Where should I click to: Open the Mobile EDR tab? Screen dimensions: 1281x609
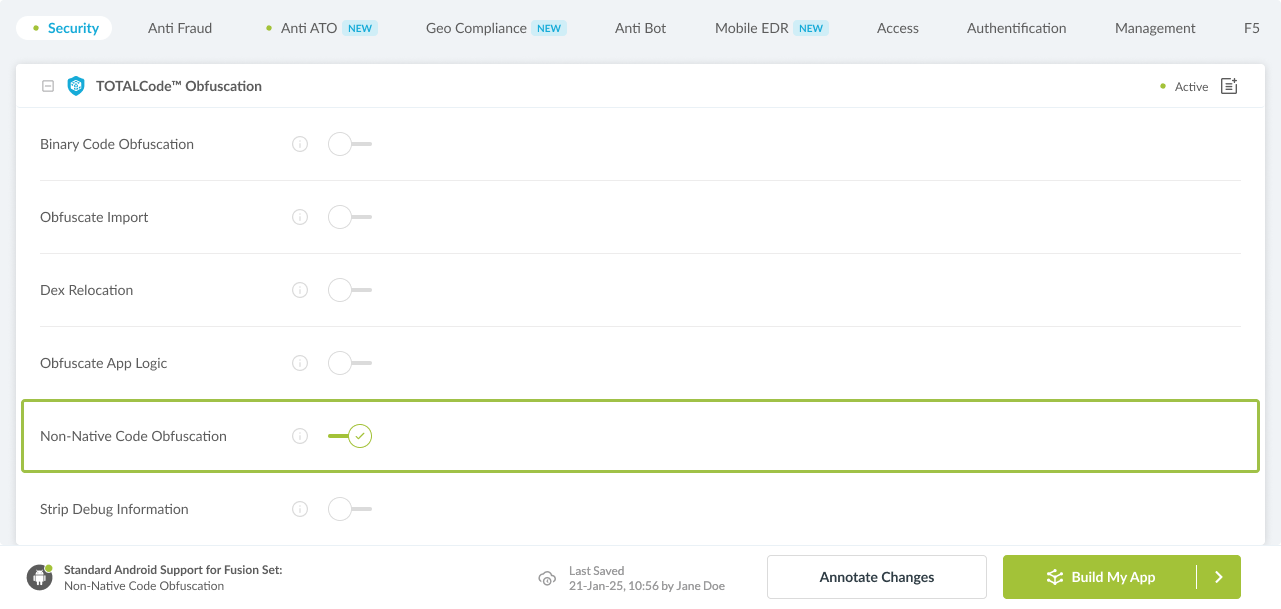pos(751,28)
